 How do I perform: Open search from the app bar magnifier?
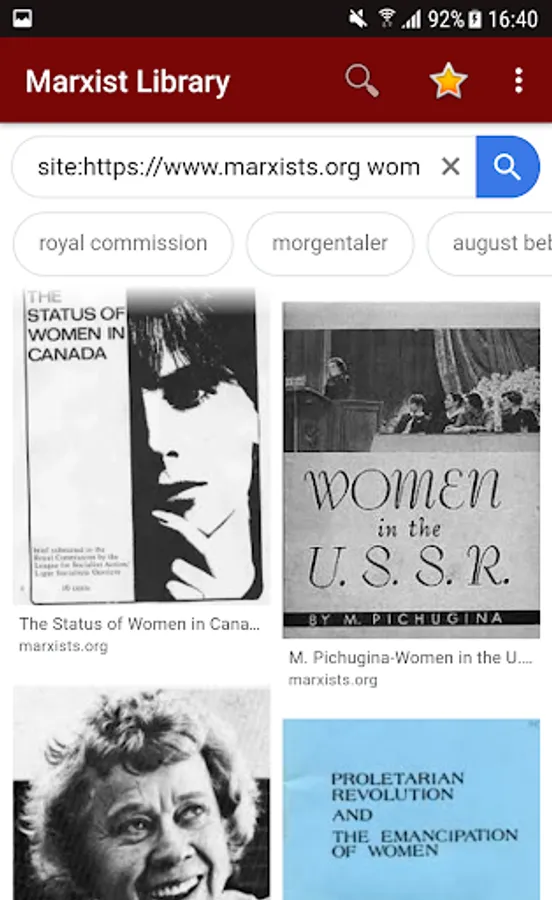[361, 81]
